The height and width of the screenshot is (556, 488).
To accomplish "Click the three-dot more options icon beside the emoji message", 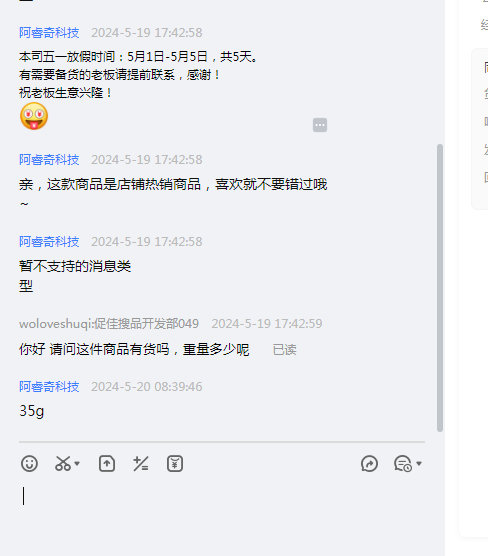I will (320, 125).
